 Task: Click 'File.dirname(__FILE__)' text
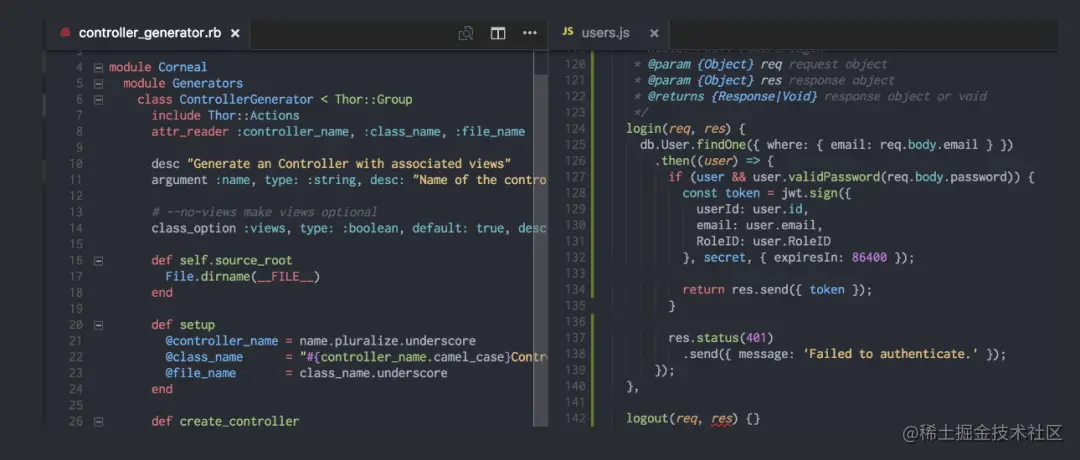click(243, 277)
